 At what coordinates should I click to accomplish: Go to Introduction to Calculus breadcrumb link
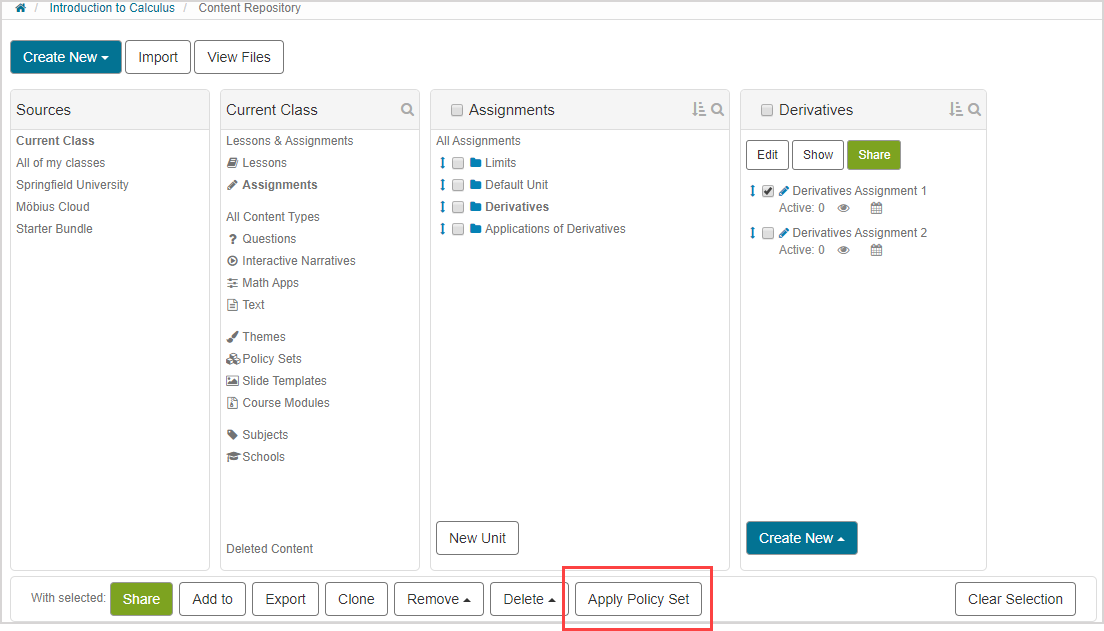(112, 8)
